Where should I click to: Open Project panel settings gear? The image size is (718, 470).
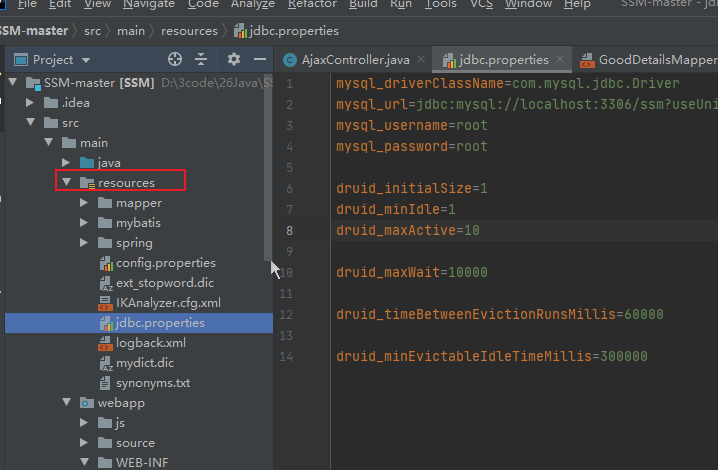point(234,59)
